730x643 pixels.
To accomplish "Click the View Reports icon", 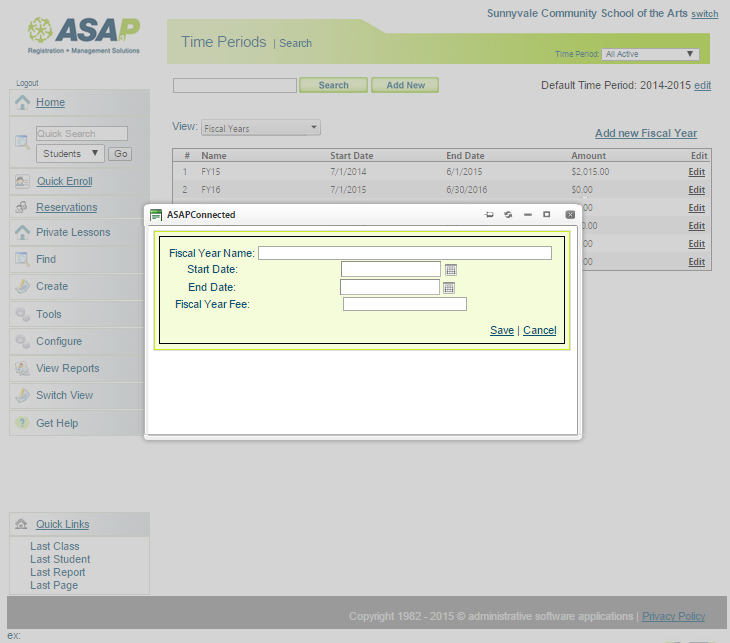I will click(22, 368).
